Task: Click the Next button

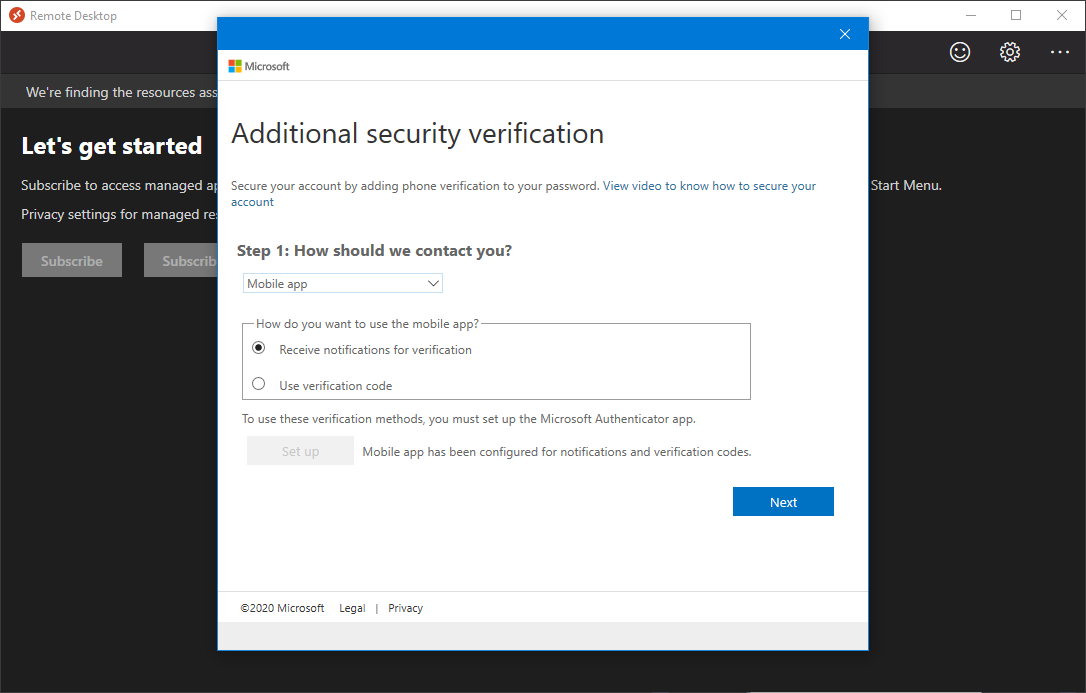Action: click(783, 502)
